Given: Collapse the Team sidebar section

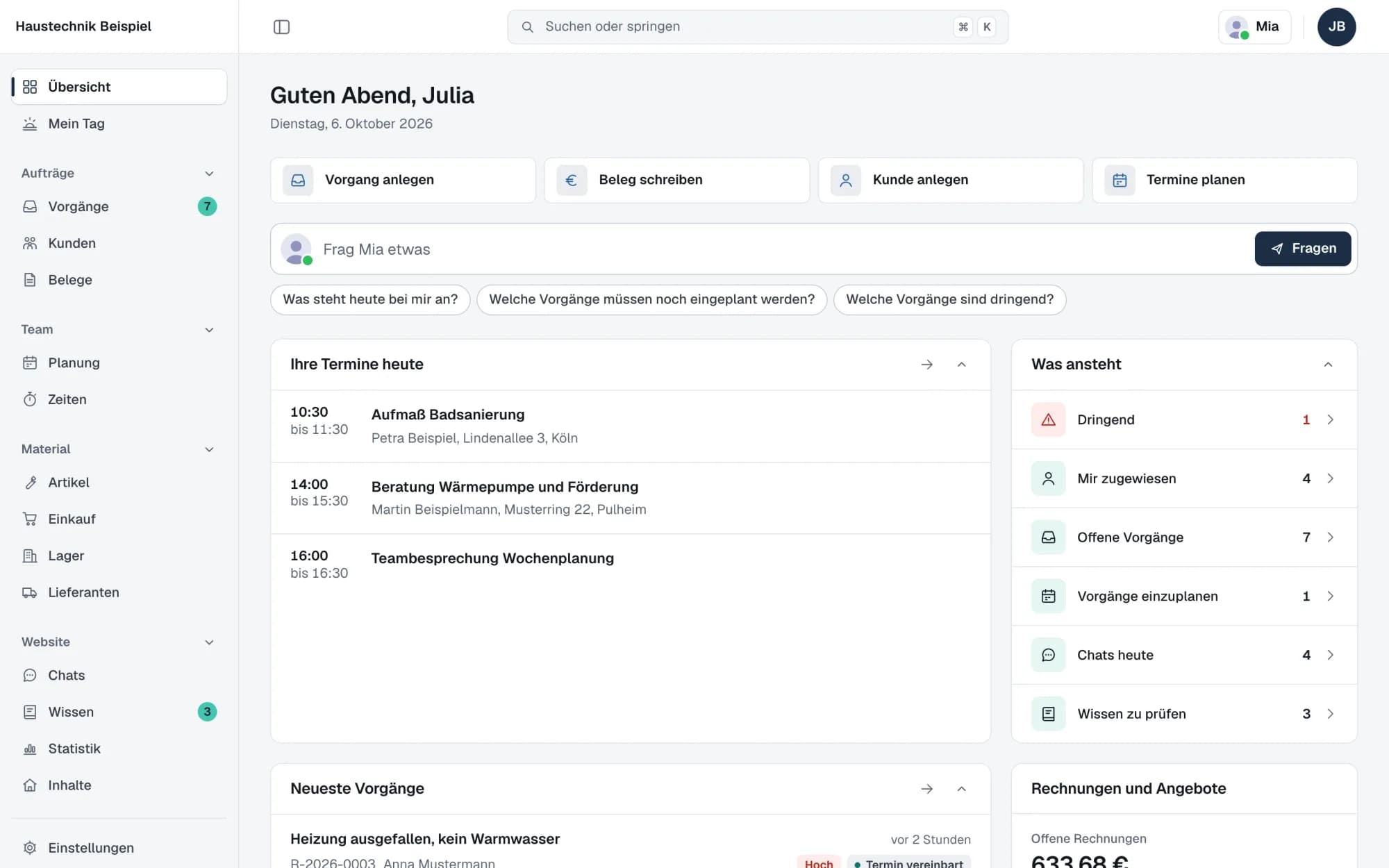Looking at the screenshot, I should click(x=209, y=330).
